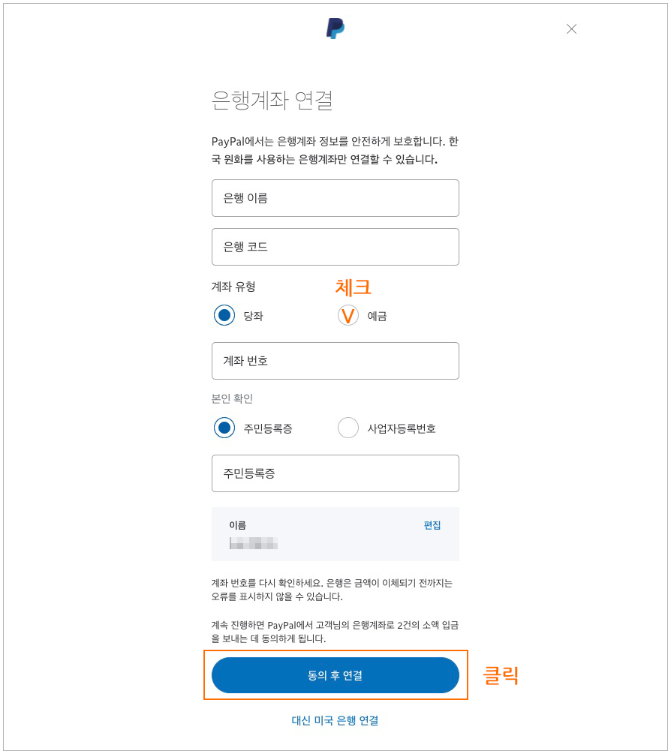
Task: Close the bank account linking dialog
Action: pos(571,29)
